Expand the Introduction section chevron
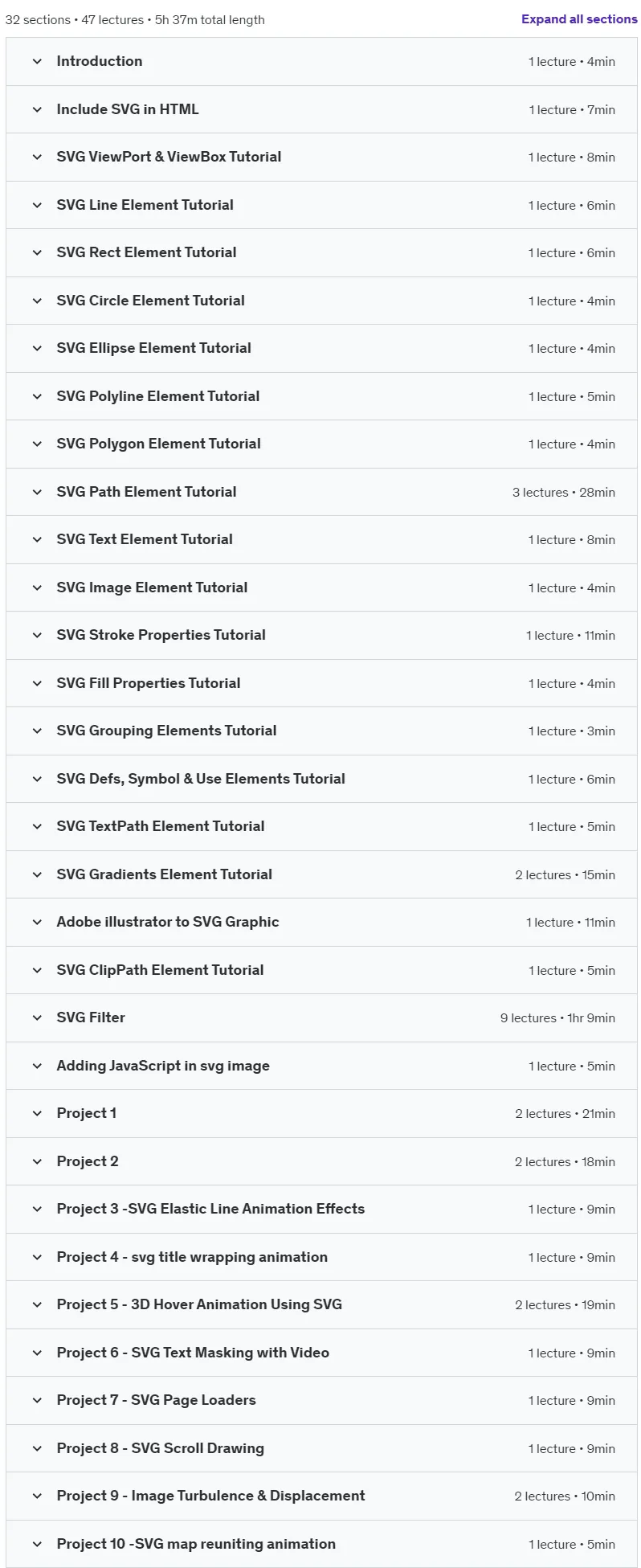Screen dimensions: 641x1568 (37, 61)
